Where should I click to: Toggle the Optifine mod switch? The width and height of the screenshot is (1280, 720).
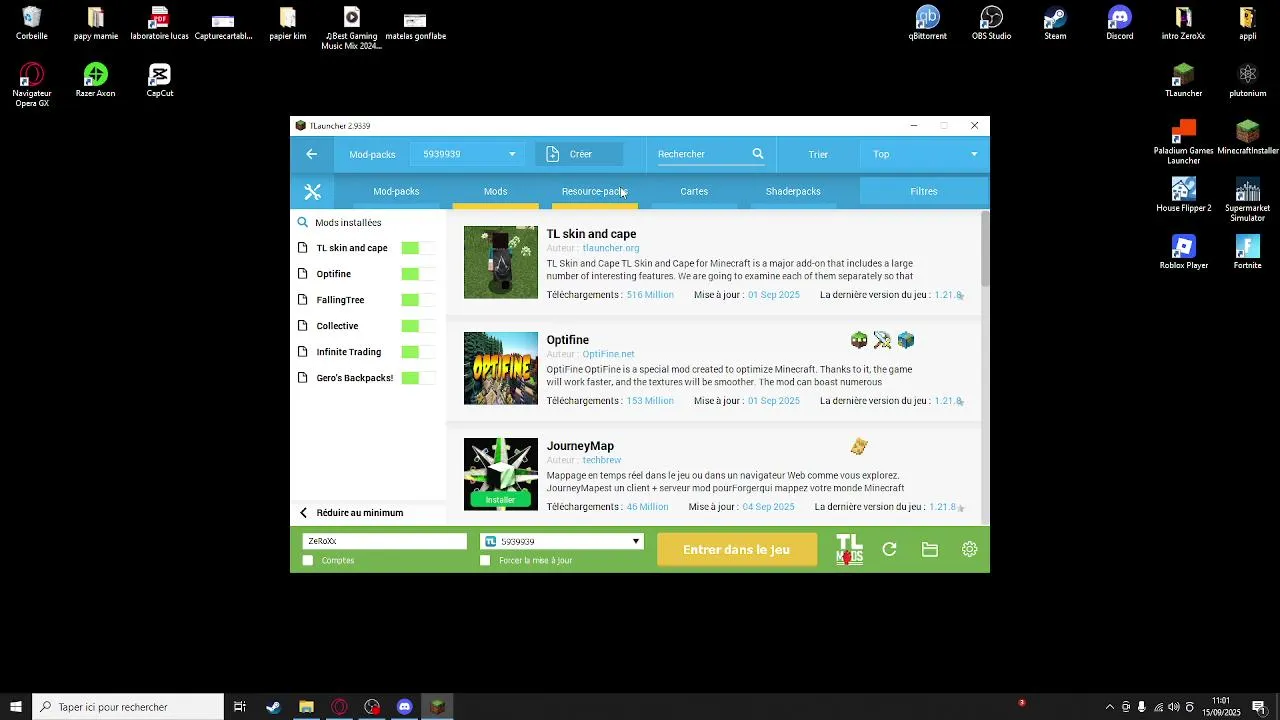(418, 274)
